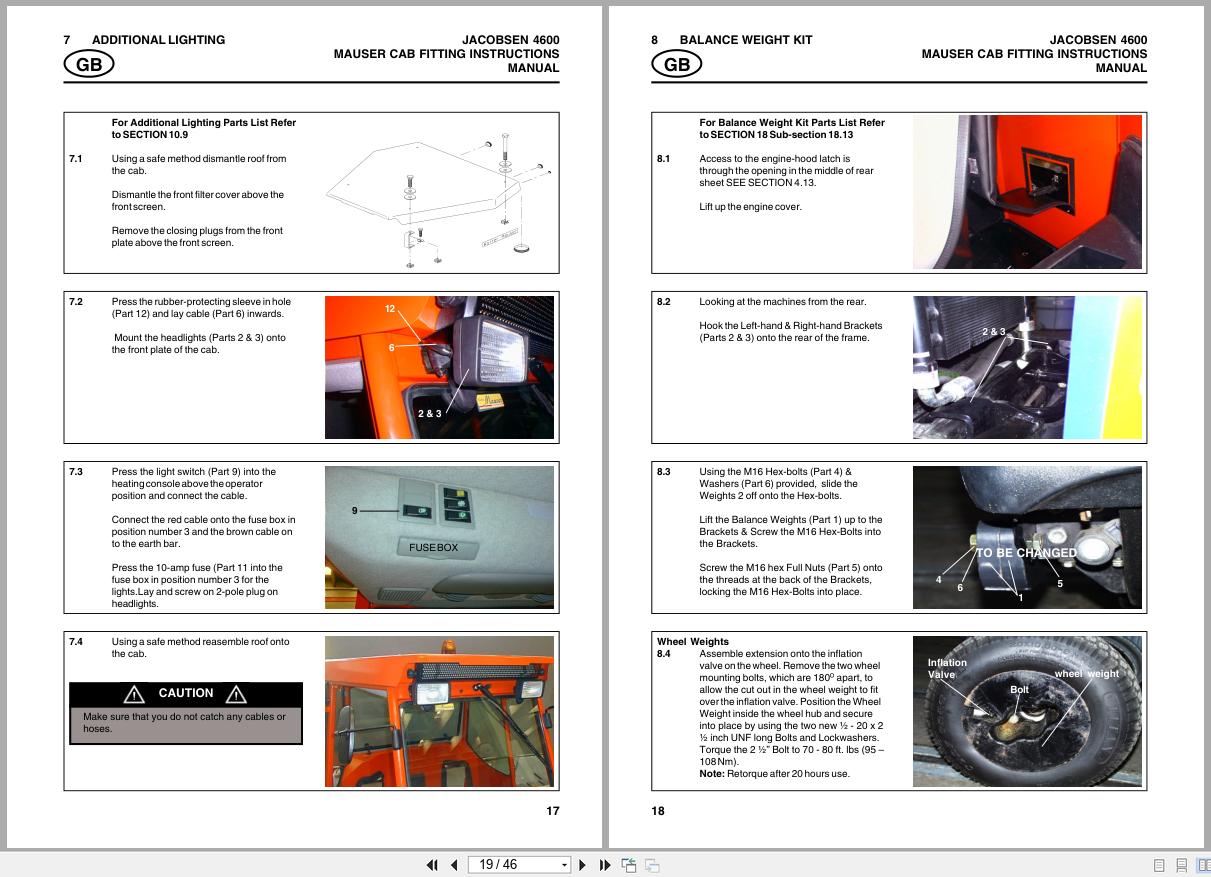Click 'wheel weight' label in photo
Image resolution: width=1211 pixels, height=877 pixels.
[x=1087, y=674]
